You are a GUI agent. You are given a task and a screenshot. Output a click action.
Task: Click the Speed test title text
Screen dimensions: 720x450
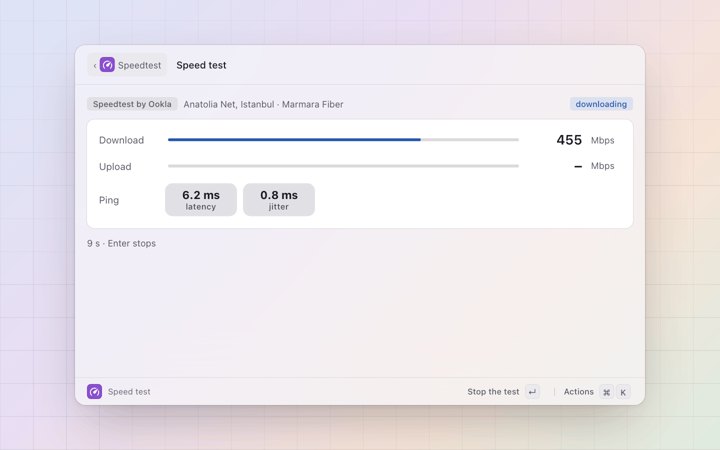pos(201,65)
